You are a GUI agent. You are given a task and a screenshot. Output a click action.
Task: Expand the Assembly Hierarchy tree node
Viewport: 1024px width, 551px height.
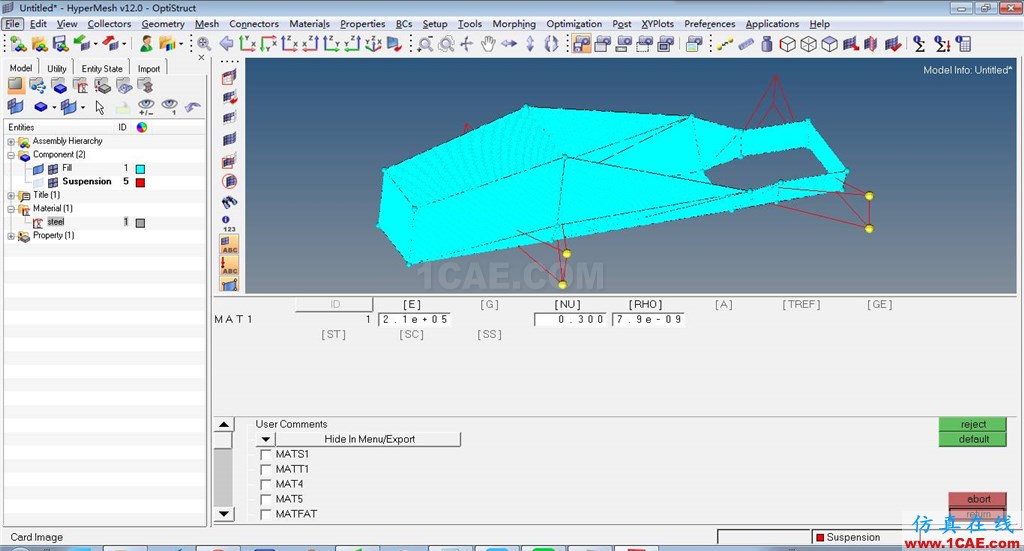point(11,141)
